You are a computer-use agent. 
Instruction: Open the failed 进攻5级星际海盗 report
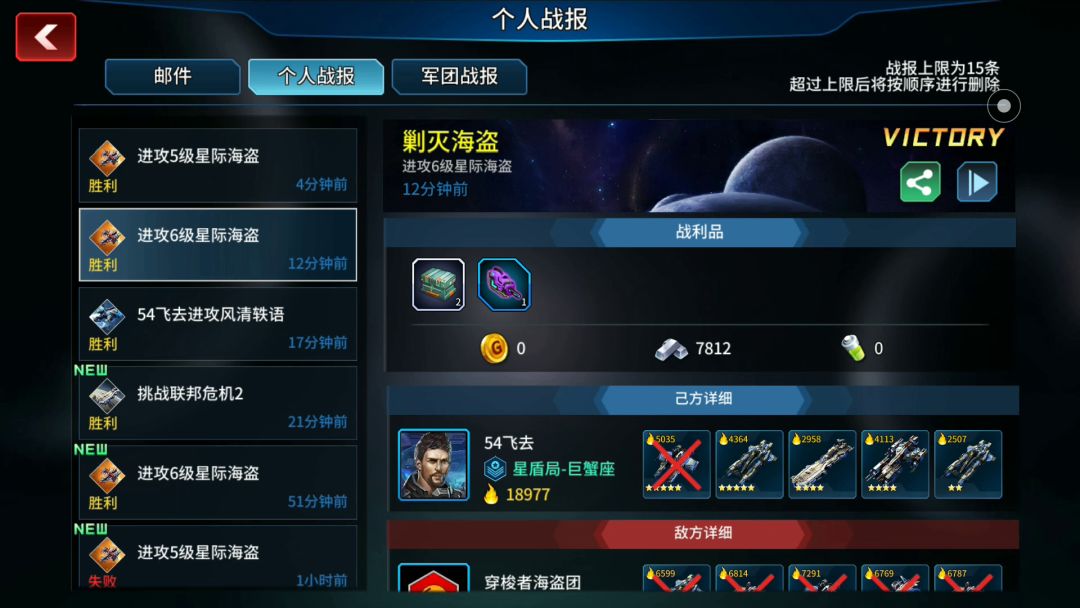tap(218, 557)
